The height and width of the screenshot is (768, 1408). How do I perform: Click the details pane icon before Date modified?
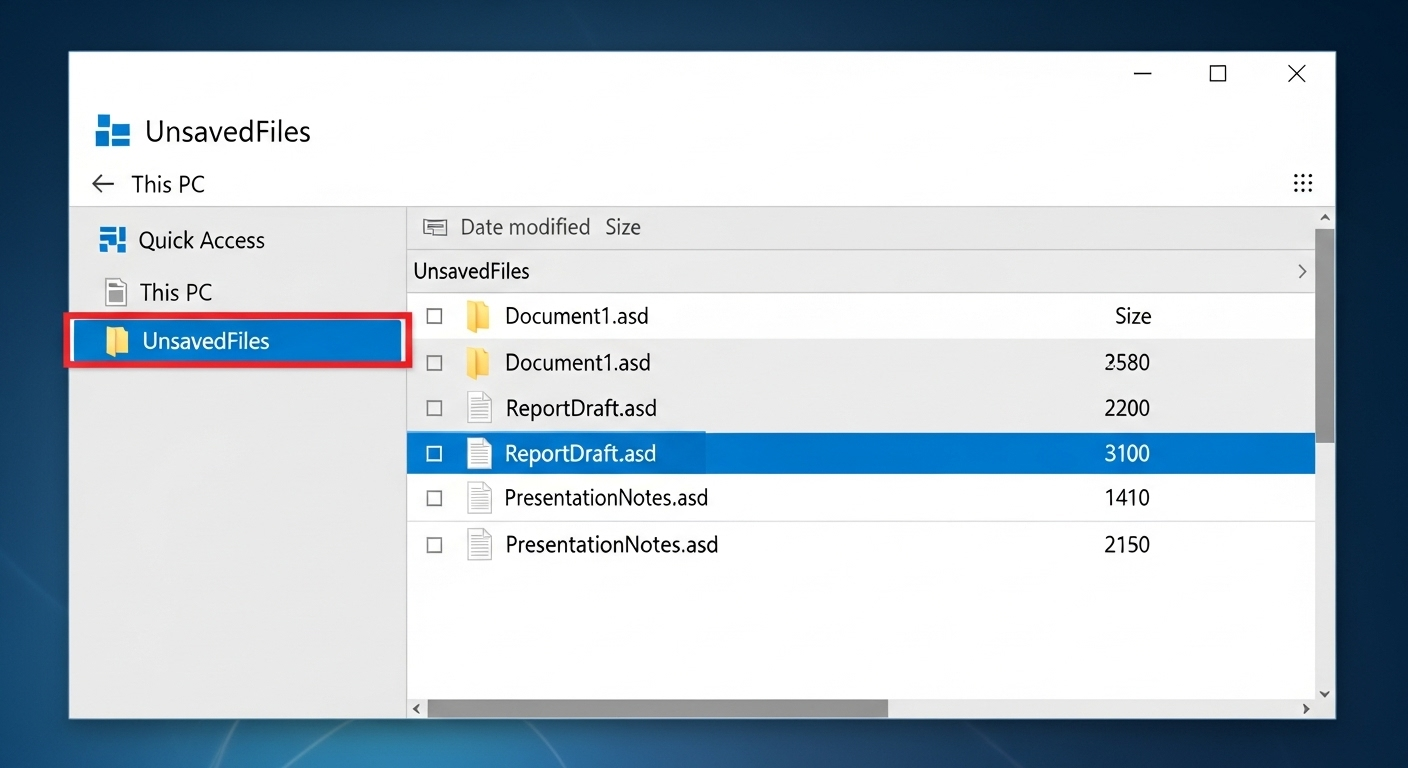(435, 227)
